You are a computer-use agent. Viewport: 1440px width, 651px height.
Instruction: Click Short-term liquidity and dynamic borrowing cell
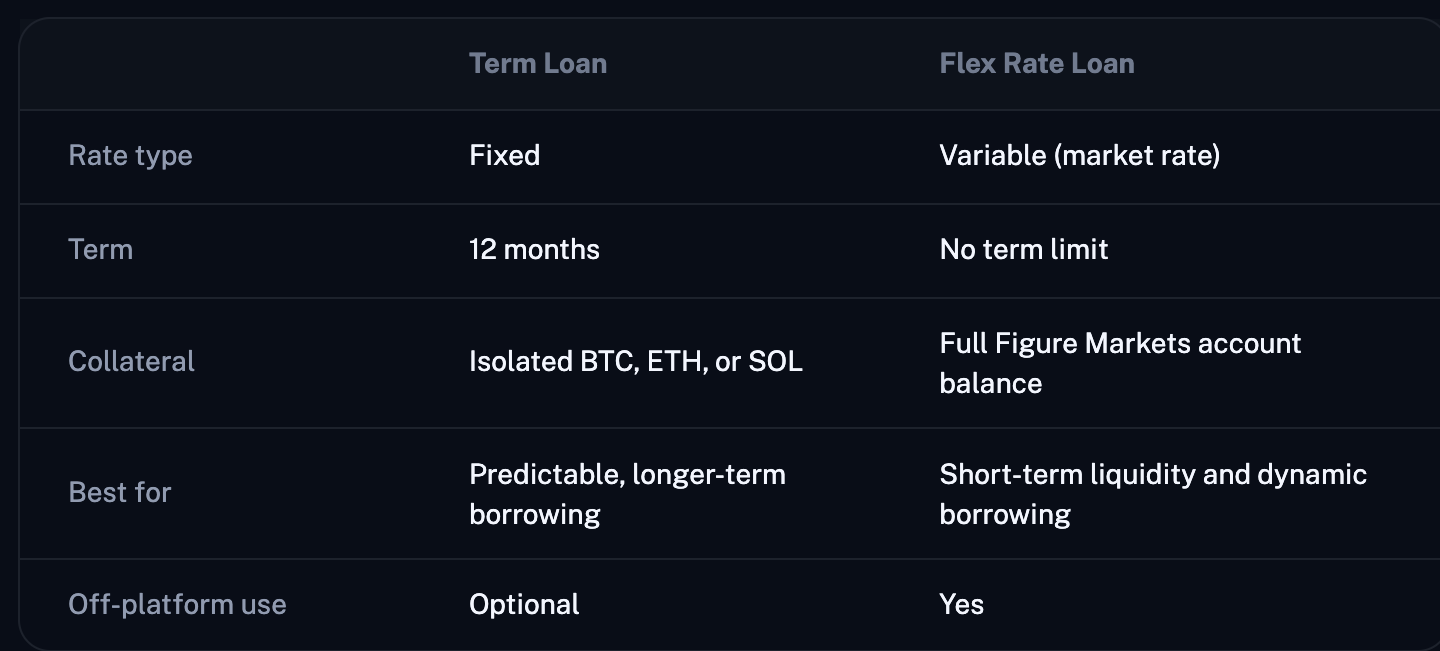click(x=1153, y=494)
